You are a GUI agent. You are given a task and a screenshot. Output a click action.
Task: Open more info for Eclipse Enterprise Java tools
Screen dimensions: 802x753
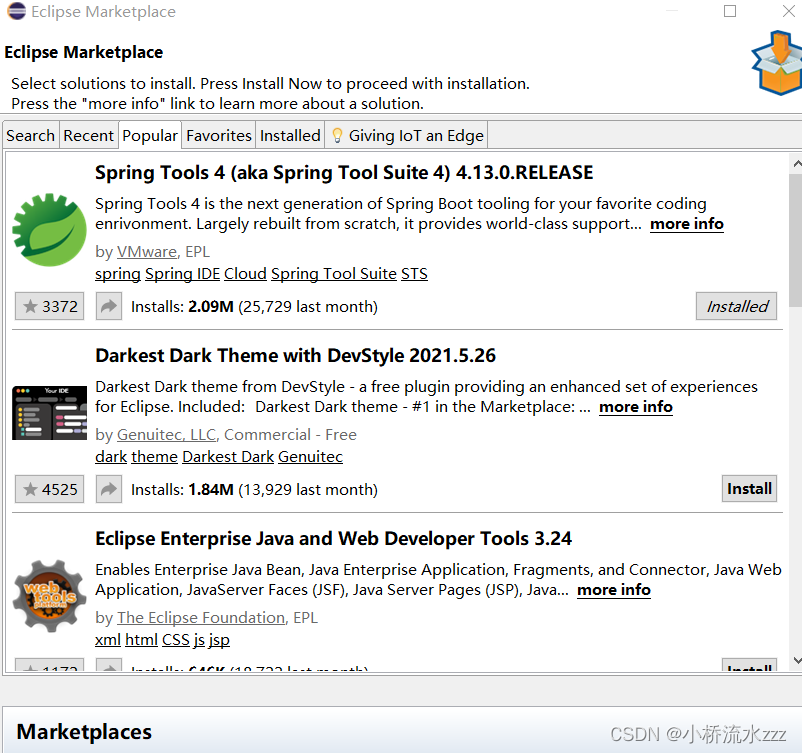[614, 590]
